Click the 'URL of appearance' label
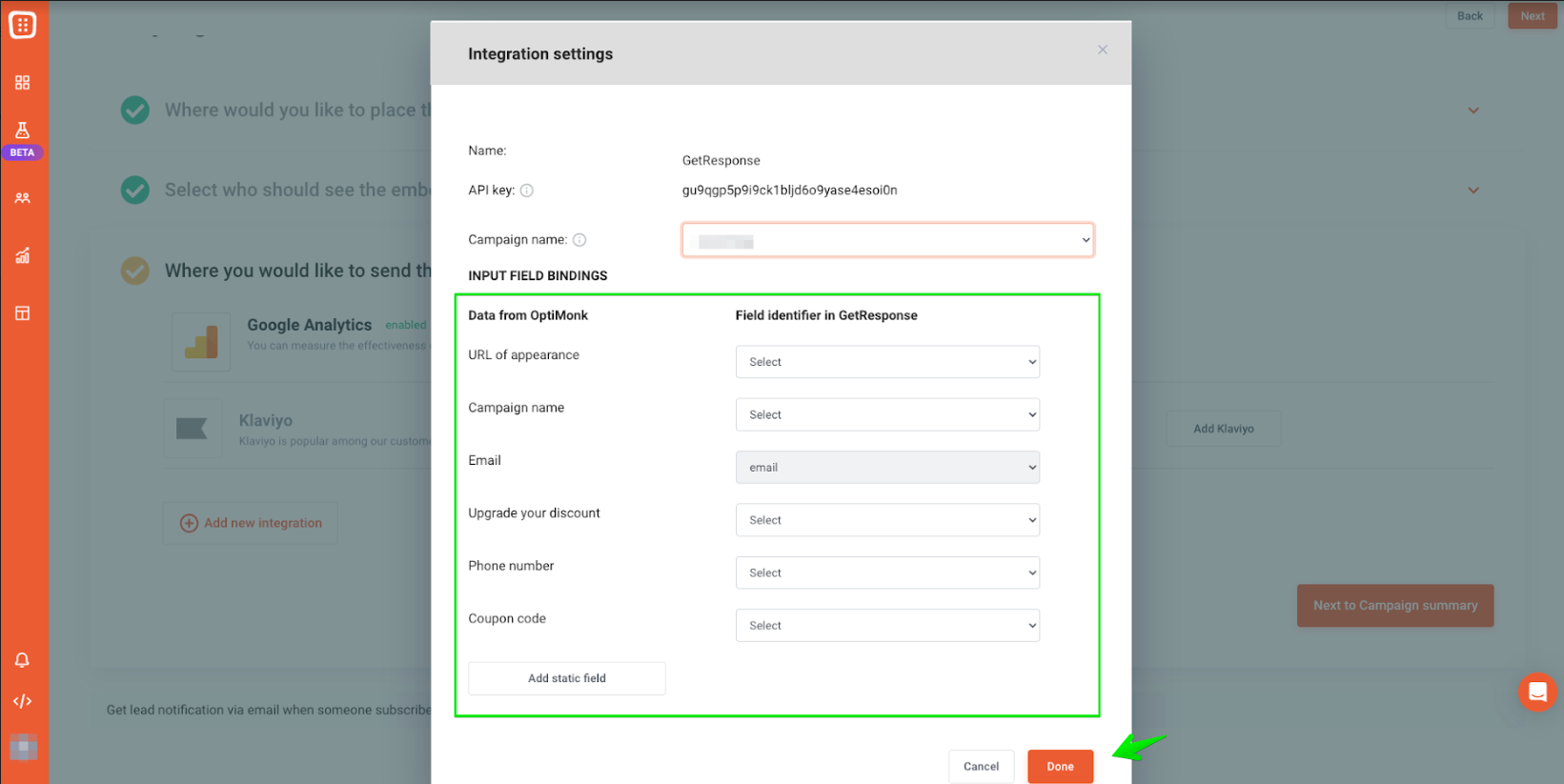The image size is (1564, 784). point(523,355)
